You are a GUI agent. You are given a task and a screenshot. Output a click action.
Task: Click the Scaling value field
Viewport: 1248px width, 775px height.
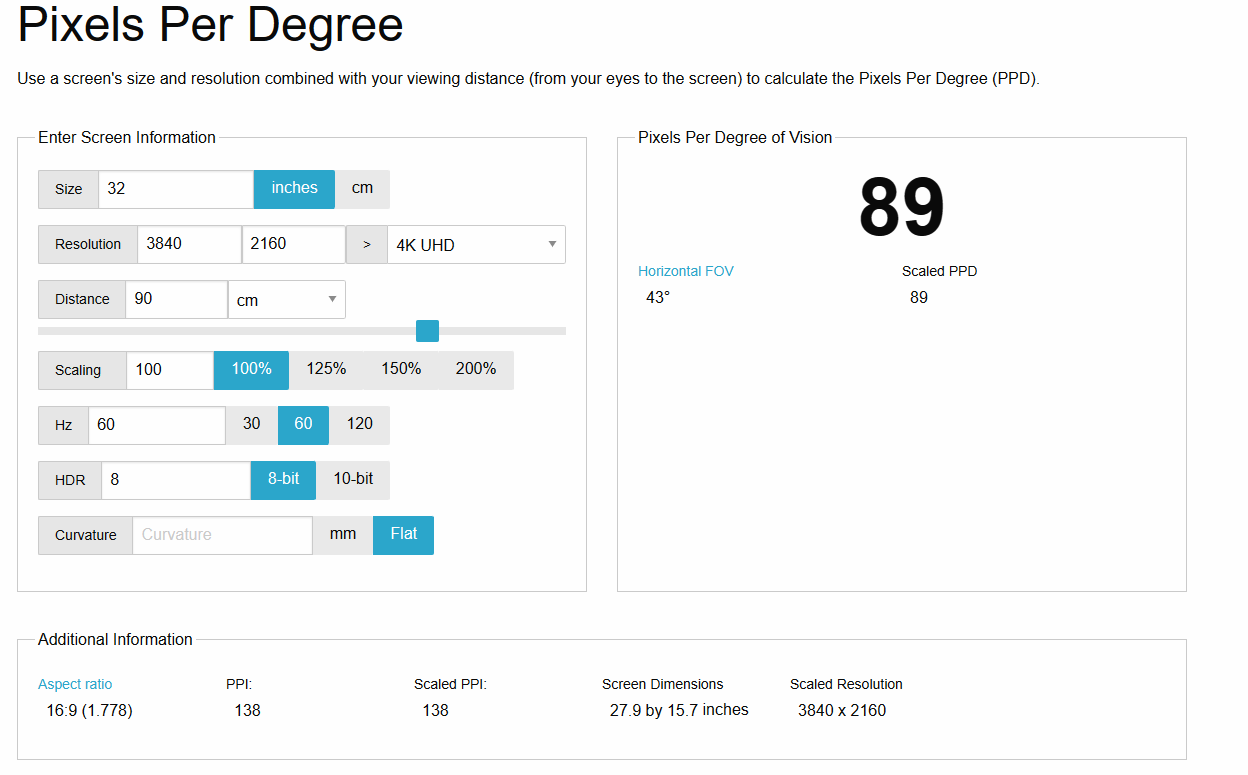click(x=170, y=370)
